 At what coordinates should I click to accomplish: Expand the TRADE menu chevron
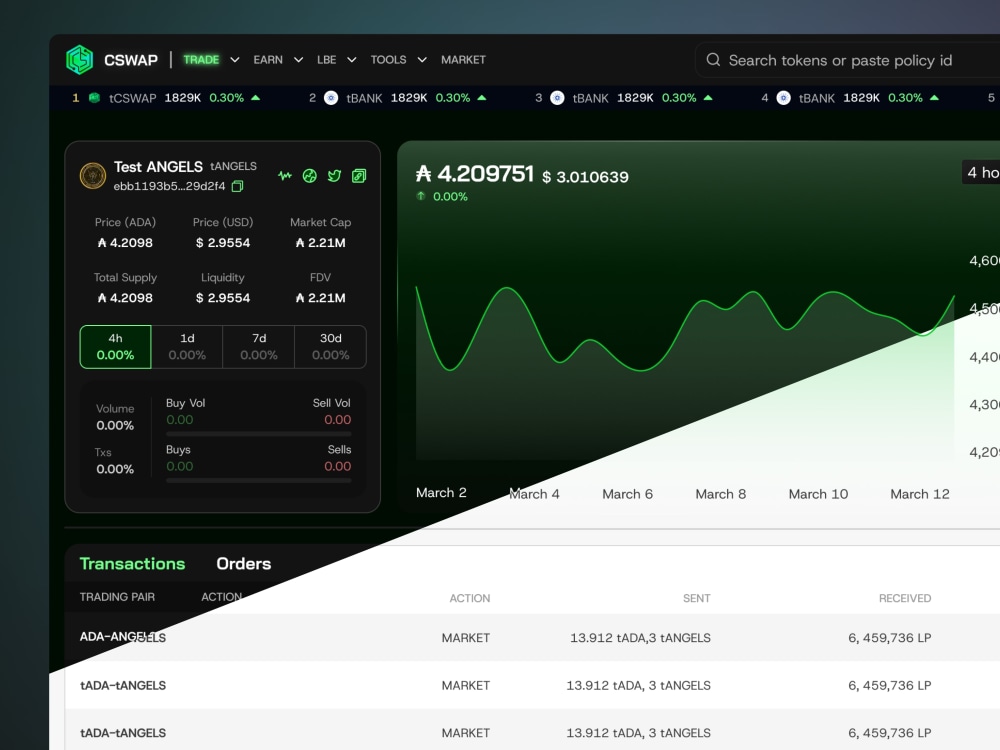coord(235,60)
